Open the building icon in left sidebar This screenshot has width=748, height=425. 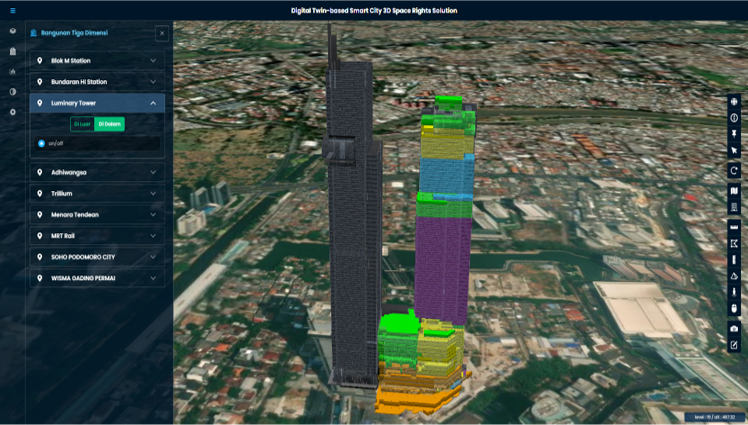(13, 51)
